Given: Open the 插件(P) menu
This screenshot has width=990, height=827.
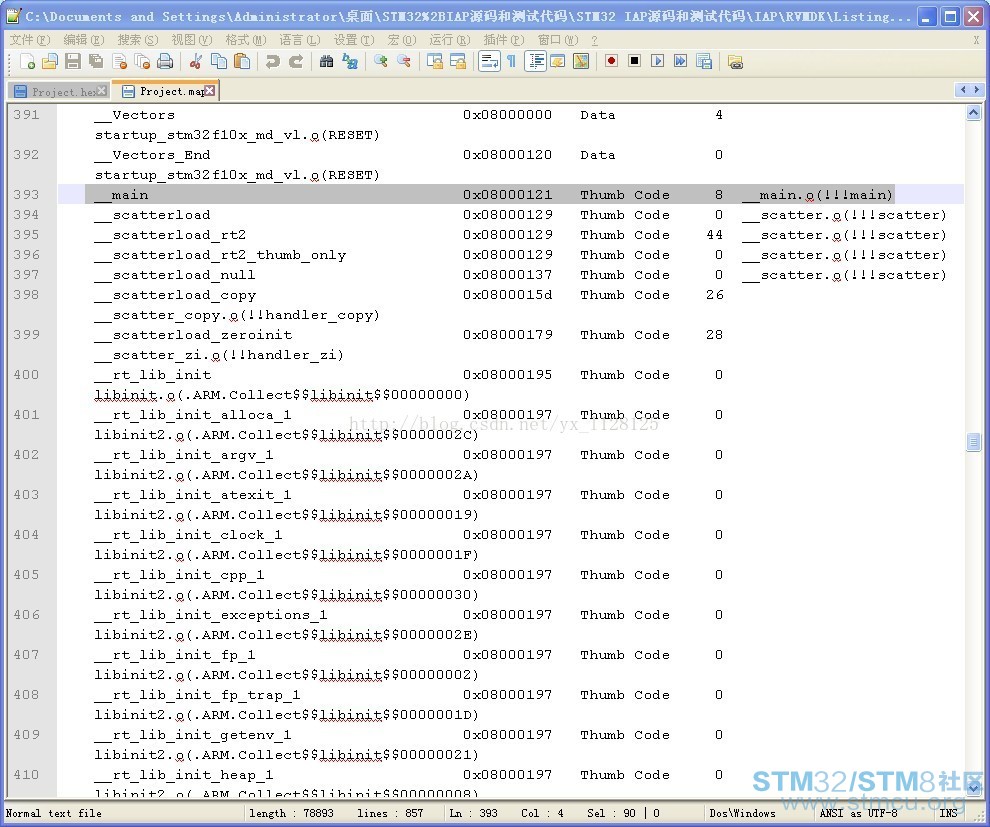Looking at the screenshot, I should 503,40.
